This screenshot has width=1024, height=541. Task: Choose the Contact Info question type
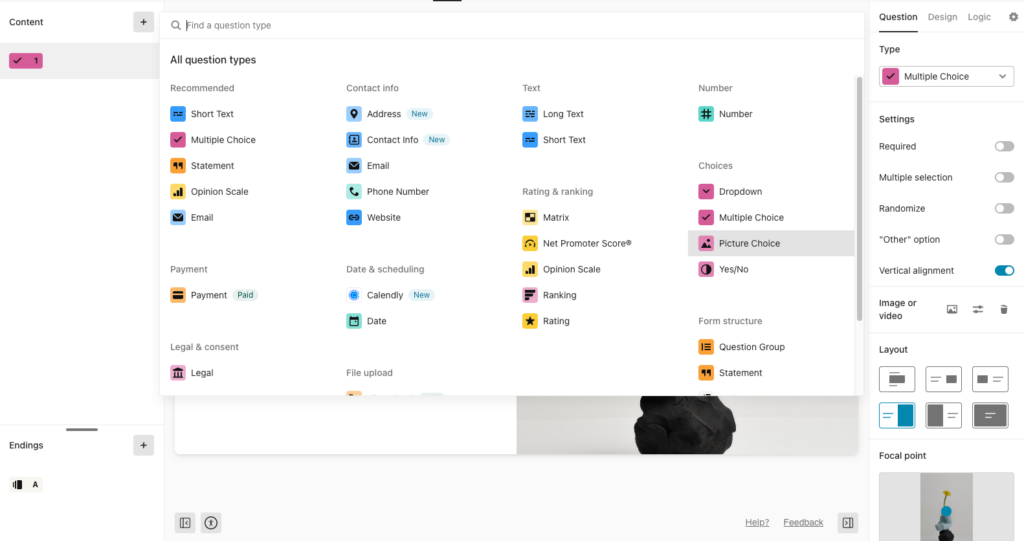pos(397,140)
